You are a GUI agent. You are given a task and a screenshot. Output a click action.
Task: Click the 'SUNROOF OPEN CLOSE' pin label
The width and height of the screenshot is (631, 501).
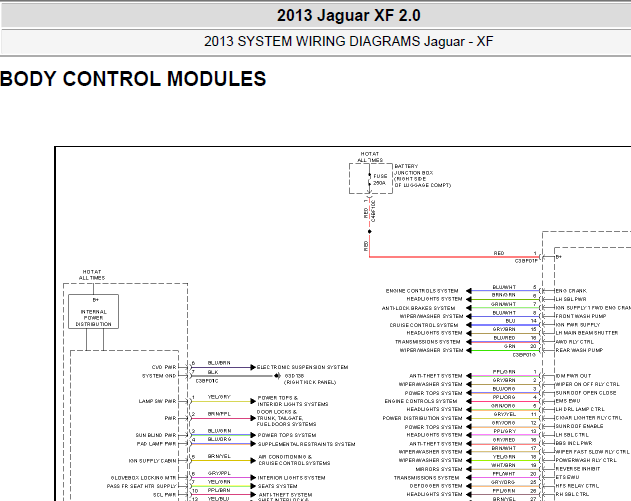coord(586,393)
